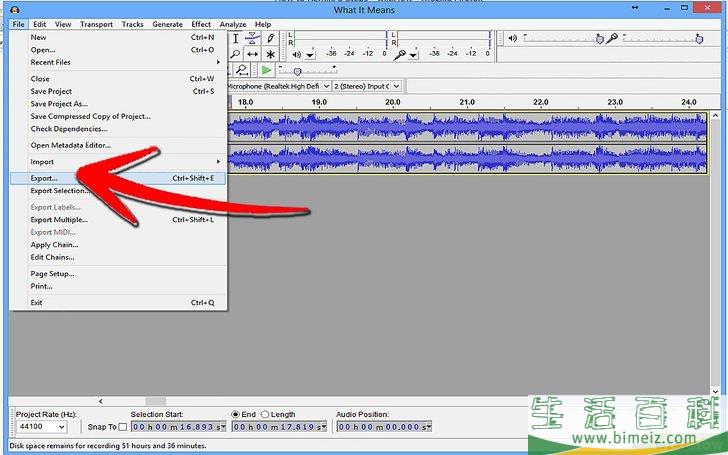Viewport: 728px width, 455px height.
Task: Open the Help menu
Action: click(263, 24)
